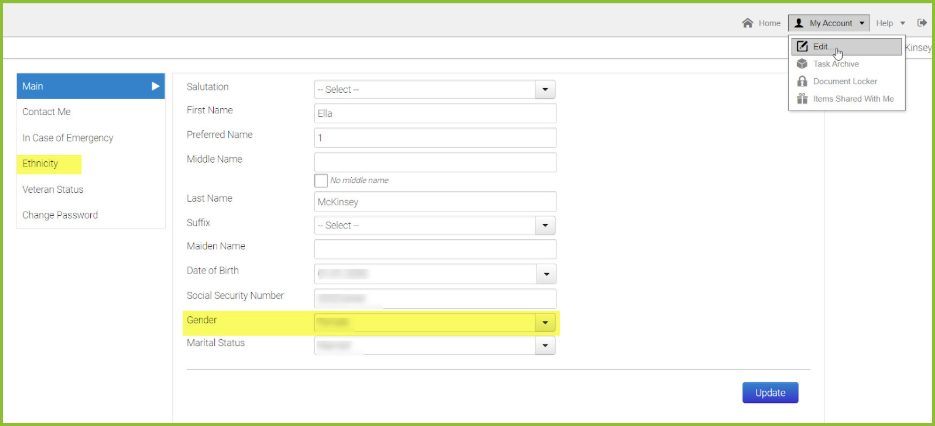Click the "No middle name" italic text
The image size is (935, 426).
pyautogui.click(x=360, y=180)
